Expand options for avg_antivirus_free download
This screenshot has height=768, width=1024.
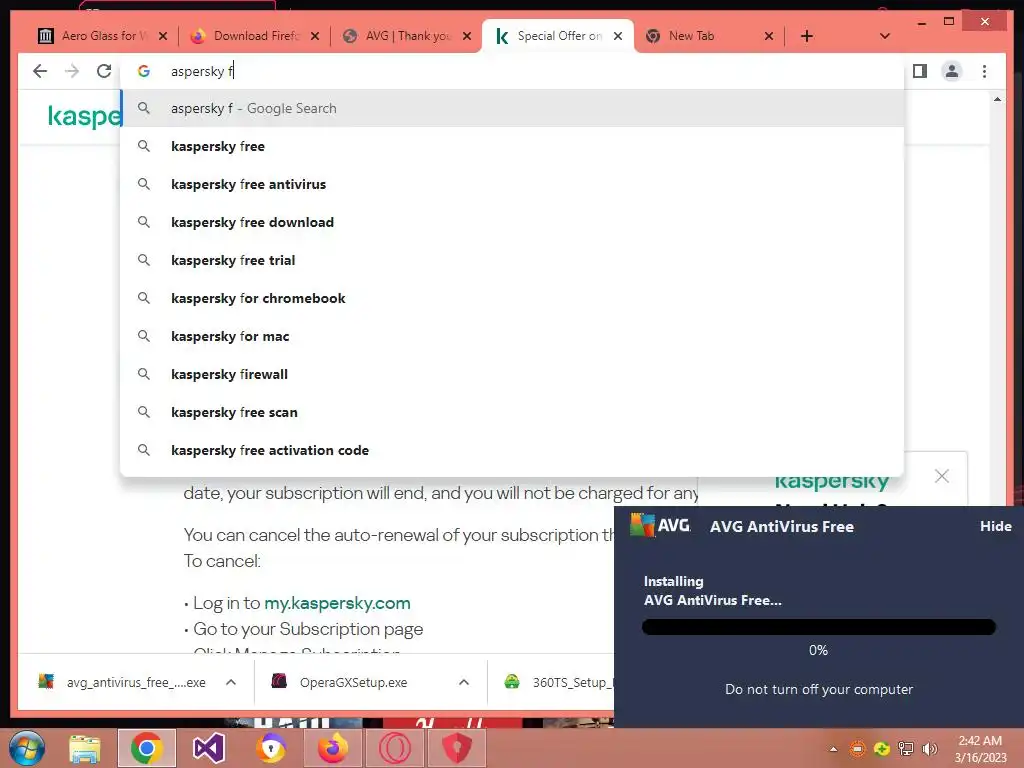click(x=231, y=682)
